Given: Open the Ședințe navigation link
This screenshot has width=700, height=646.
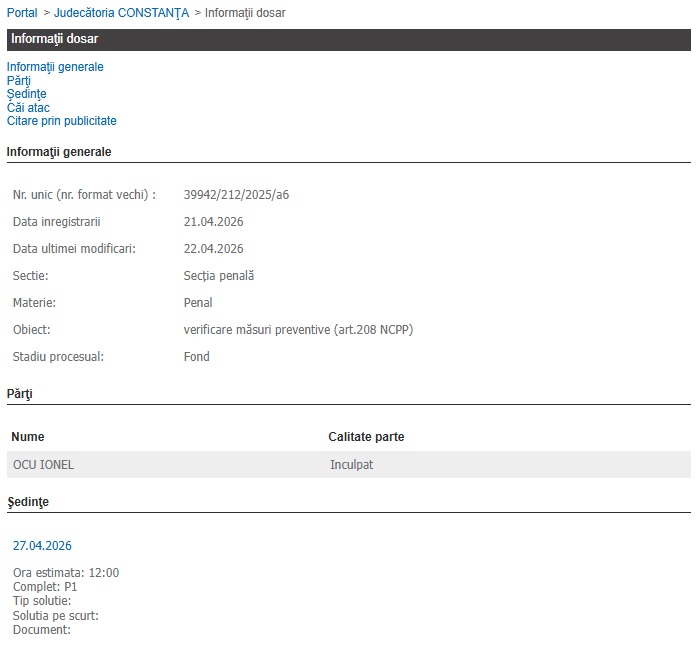Looking at the screenshot, I should pyautogui.click(x=27, y=94).
